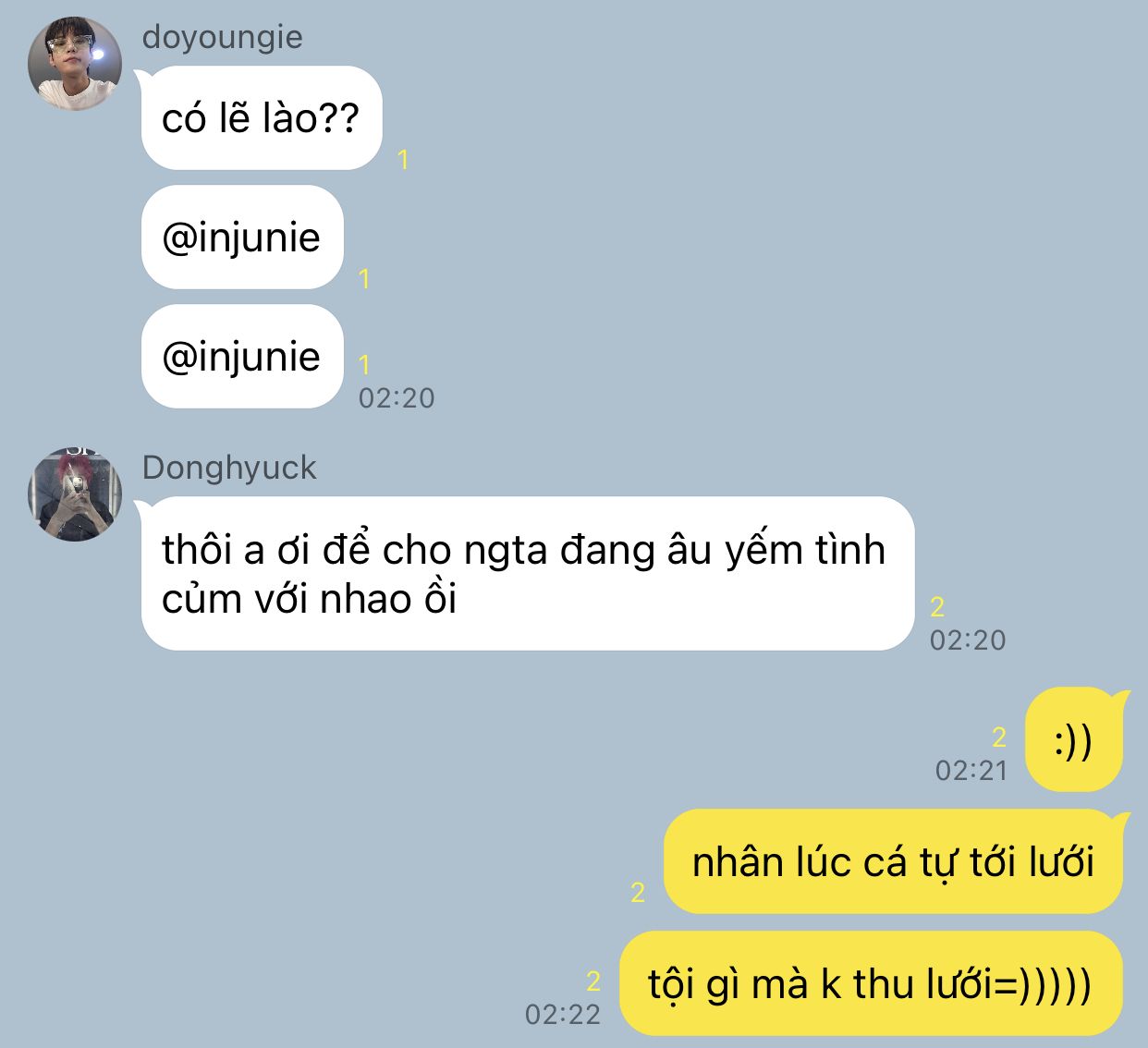The width and height of the screenshot is (1148, 1048).
Task: Tap unread count 2 above the 02:21 timestamp
Action: pos(999,737)
